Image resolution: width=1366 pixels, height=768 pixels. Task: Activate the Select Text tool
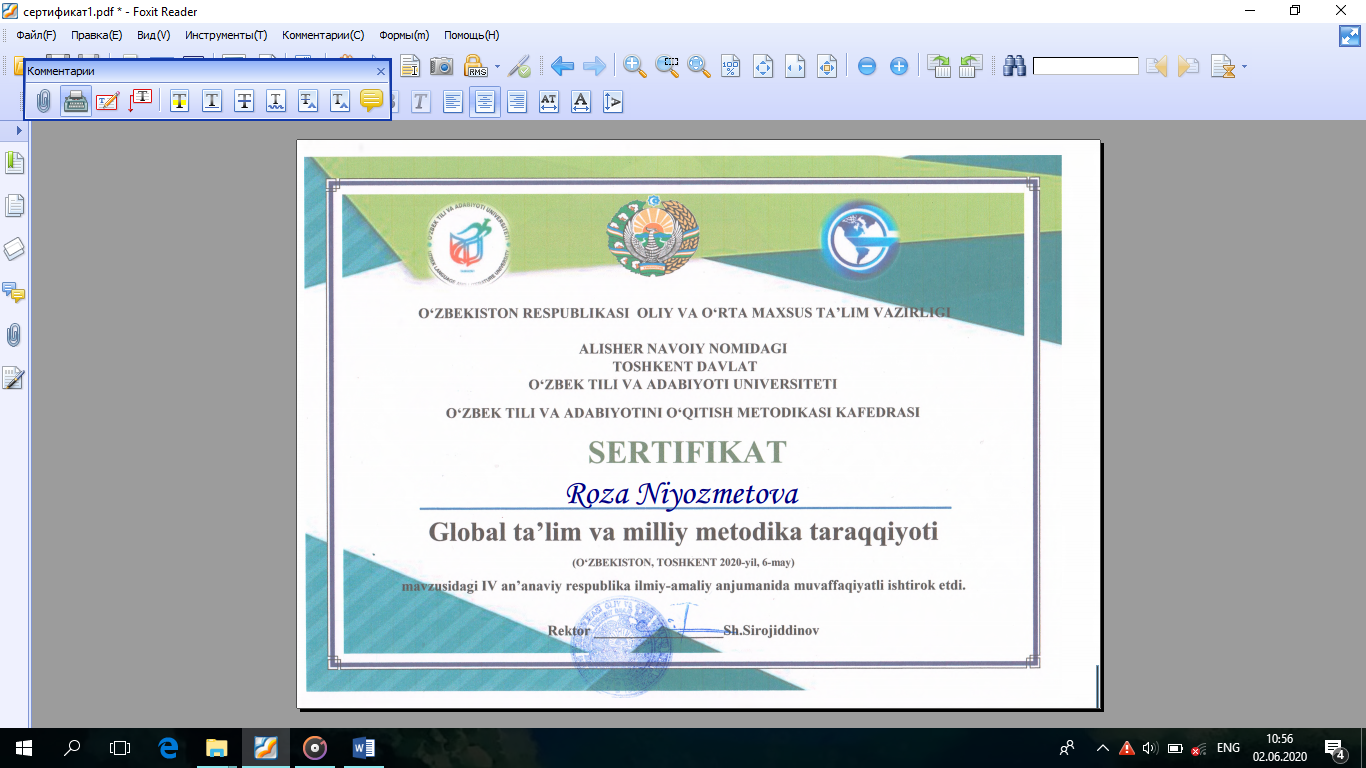410,67
